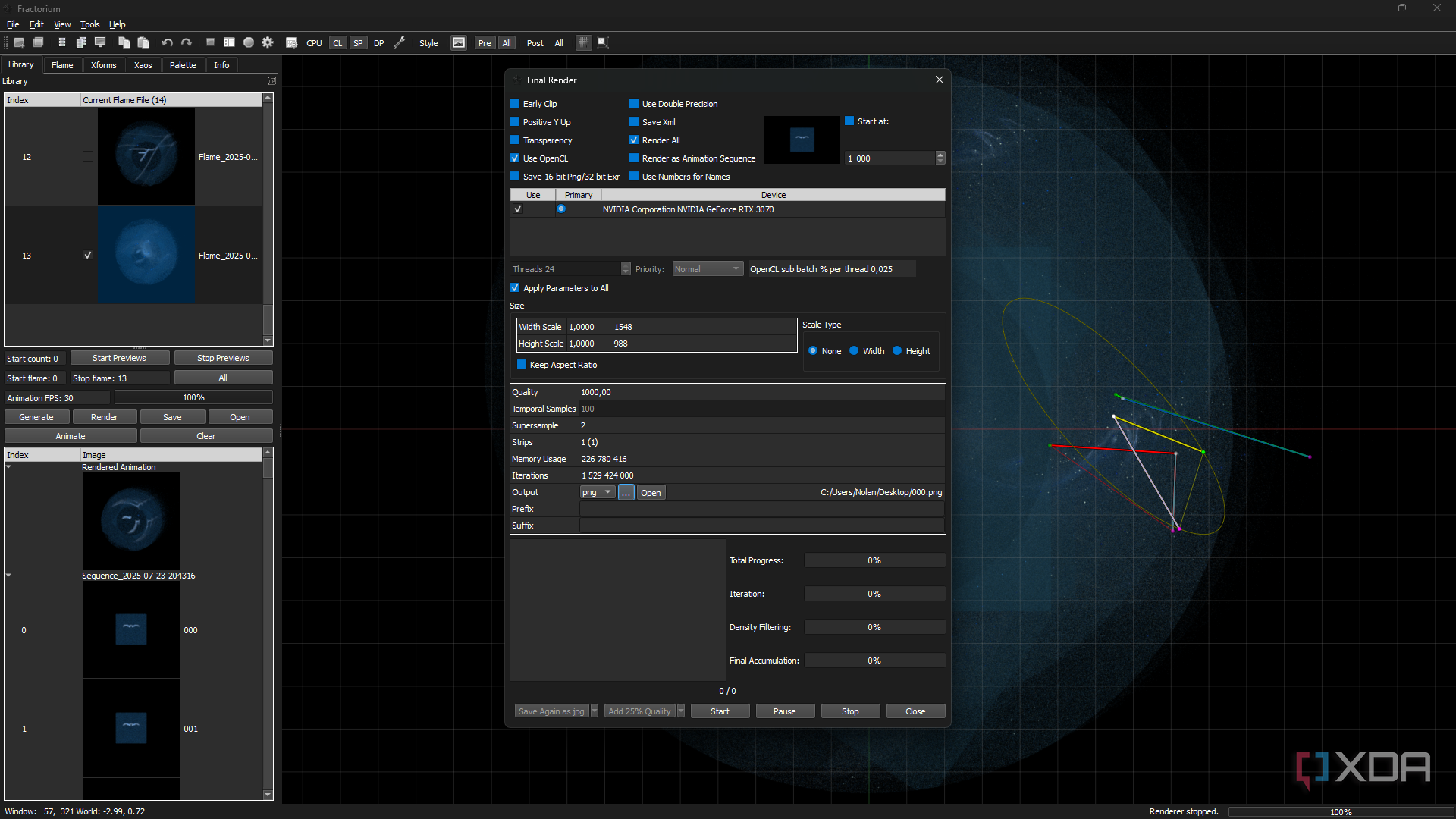Toggle the CL OpenCL toolbar button
The width and height of the screenshot is (1456, 819).
point(337,43)
